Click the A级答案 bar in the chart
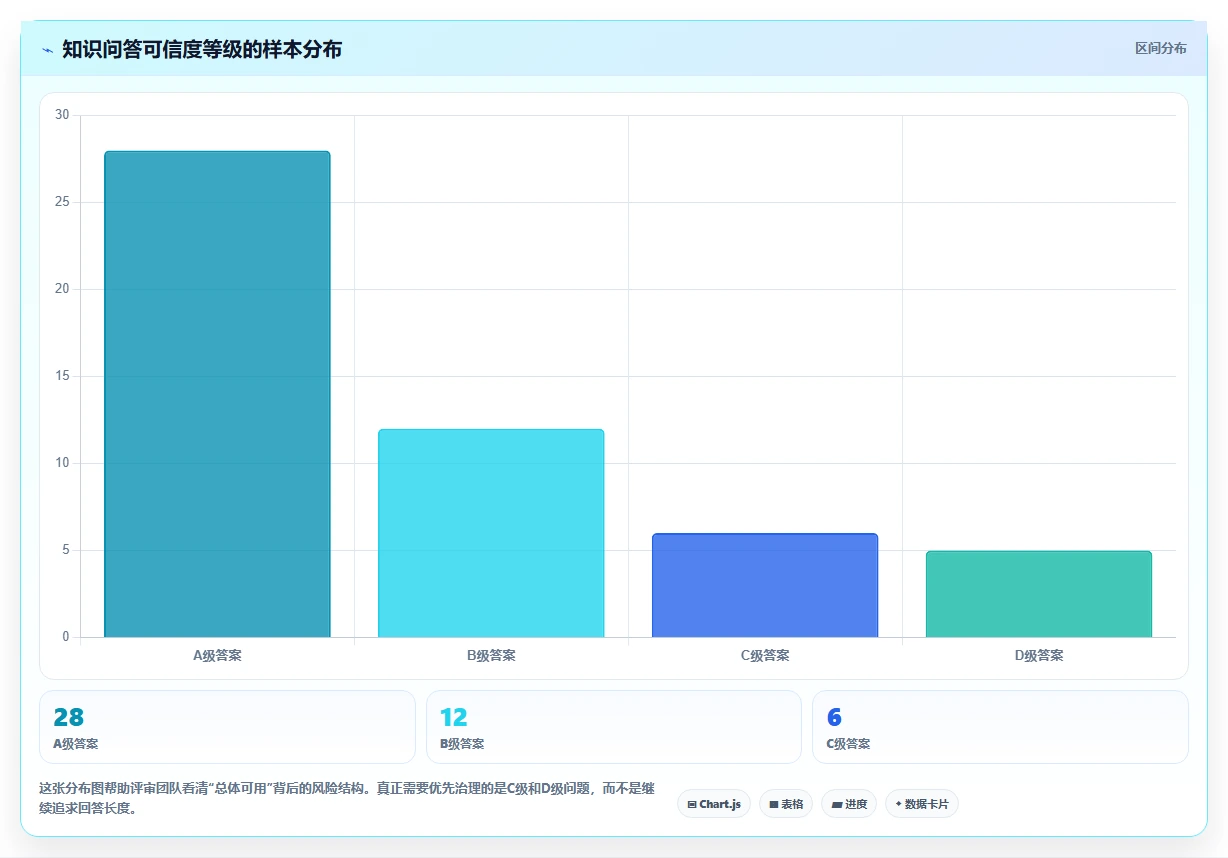Image resolution: width=1228 pixels, height=858 pixels. (217, 394)
